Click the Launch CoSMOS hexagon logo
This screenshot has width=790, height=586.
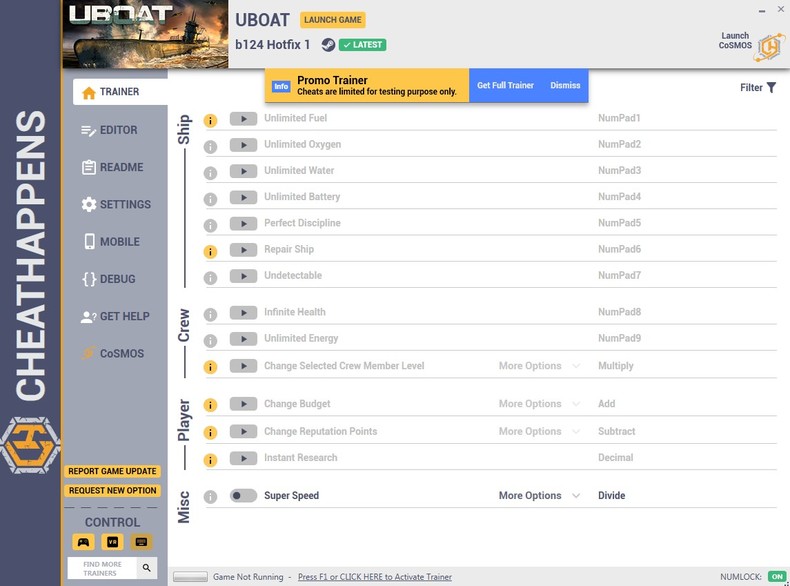[x=769, y=47]
